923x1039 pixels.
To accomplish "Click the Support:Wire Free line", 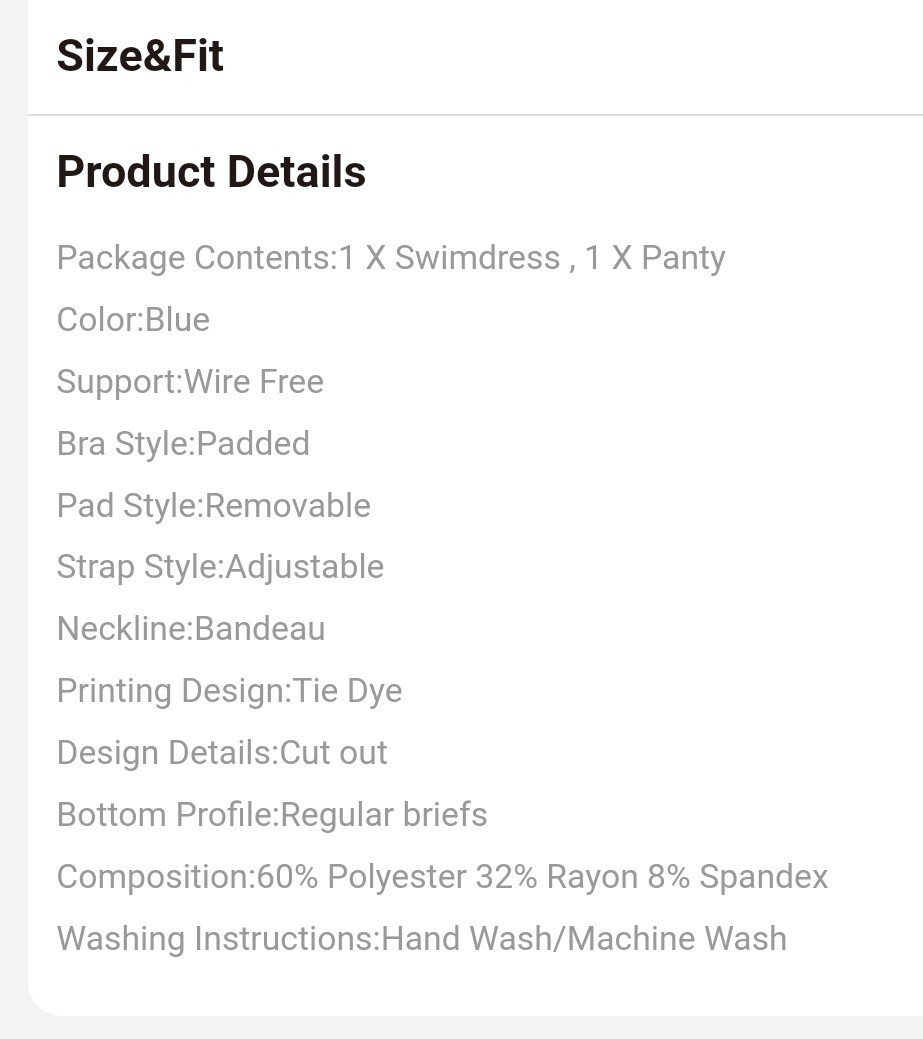I will [x=190, y=382].
